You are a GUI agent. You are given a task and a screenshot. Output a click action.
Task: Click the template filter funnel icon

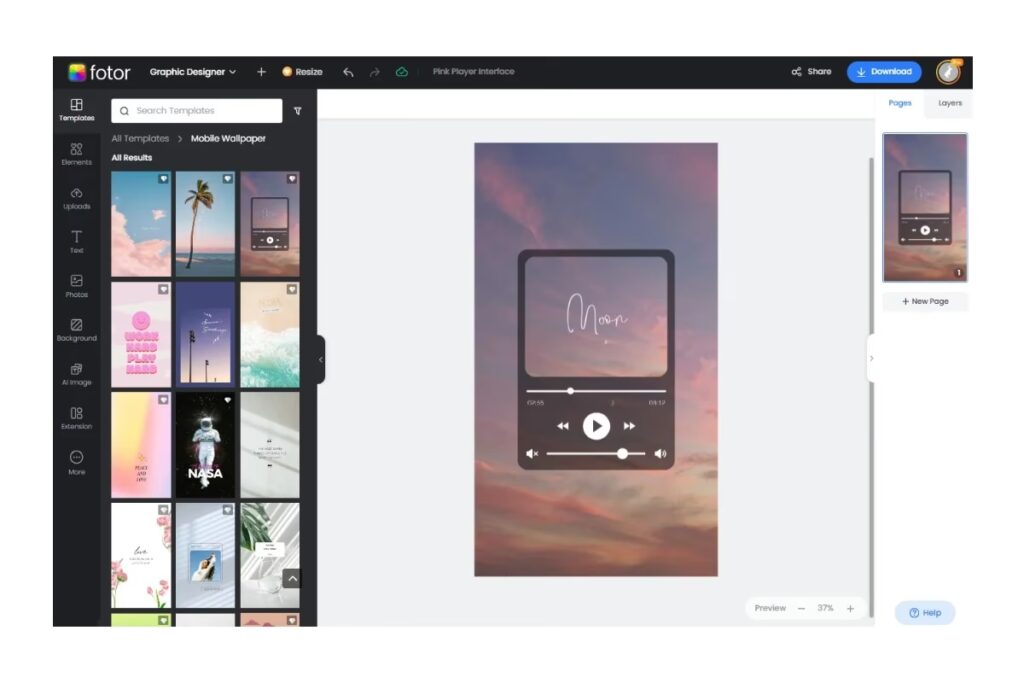tap(297, 111)
